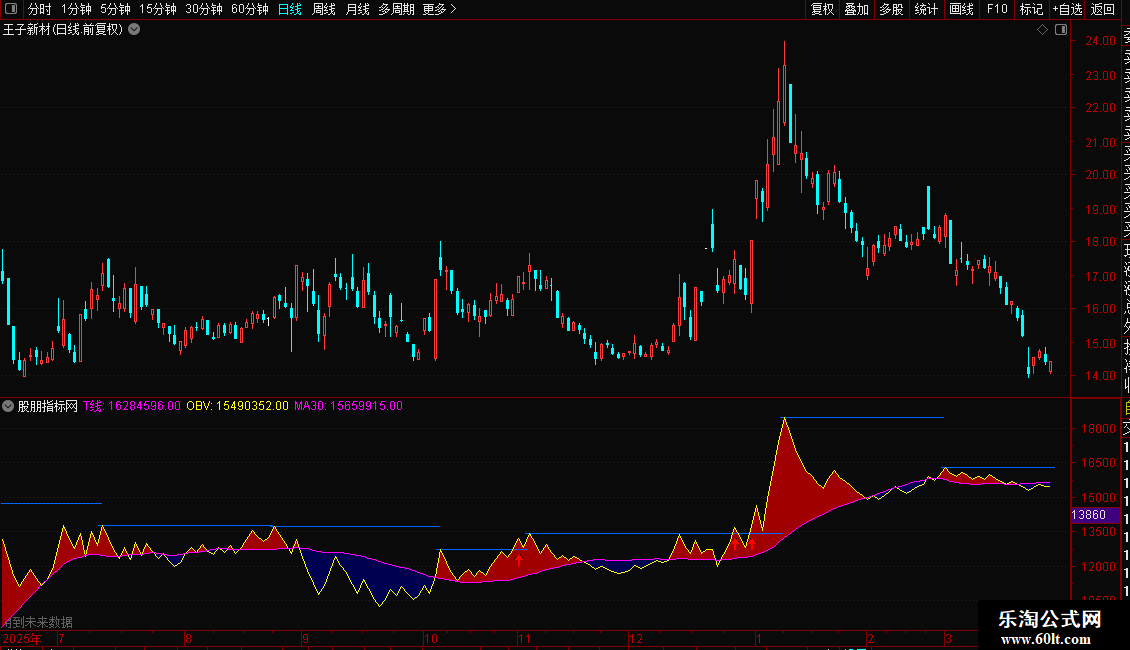Image resolution: width=1130 pixels, height=650 pixels.
Task: Click the 18000 indicator axis label
Action: click(1098, 428)
